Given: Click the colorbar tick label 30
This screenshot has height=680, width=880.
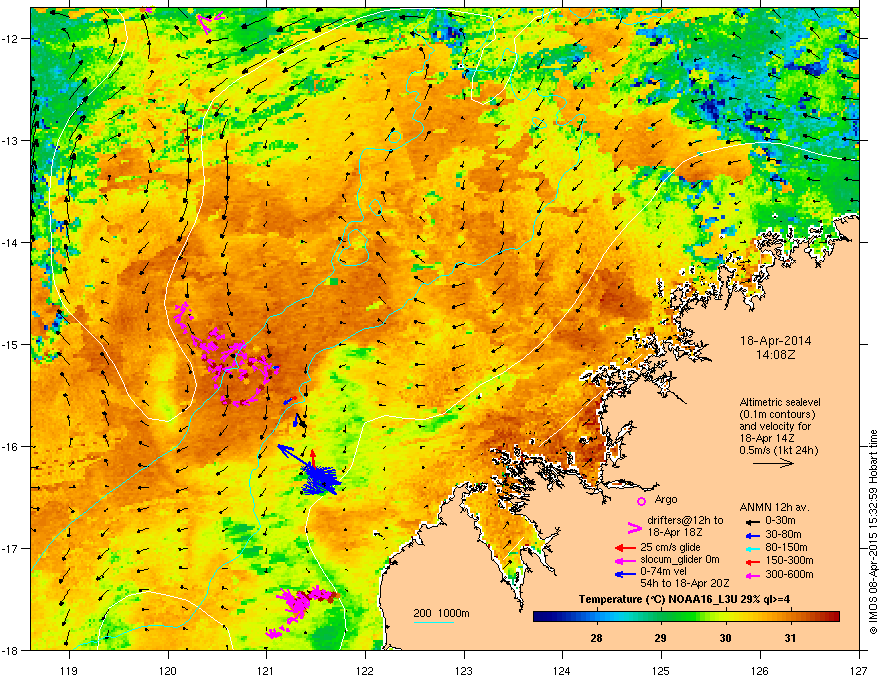Looking at the screenshot, I should pos(725,638).
